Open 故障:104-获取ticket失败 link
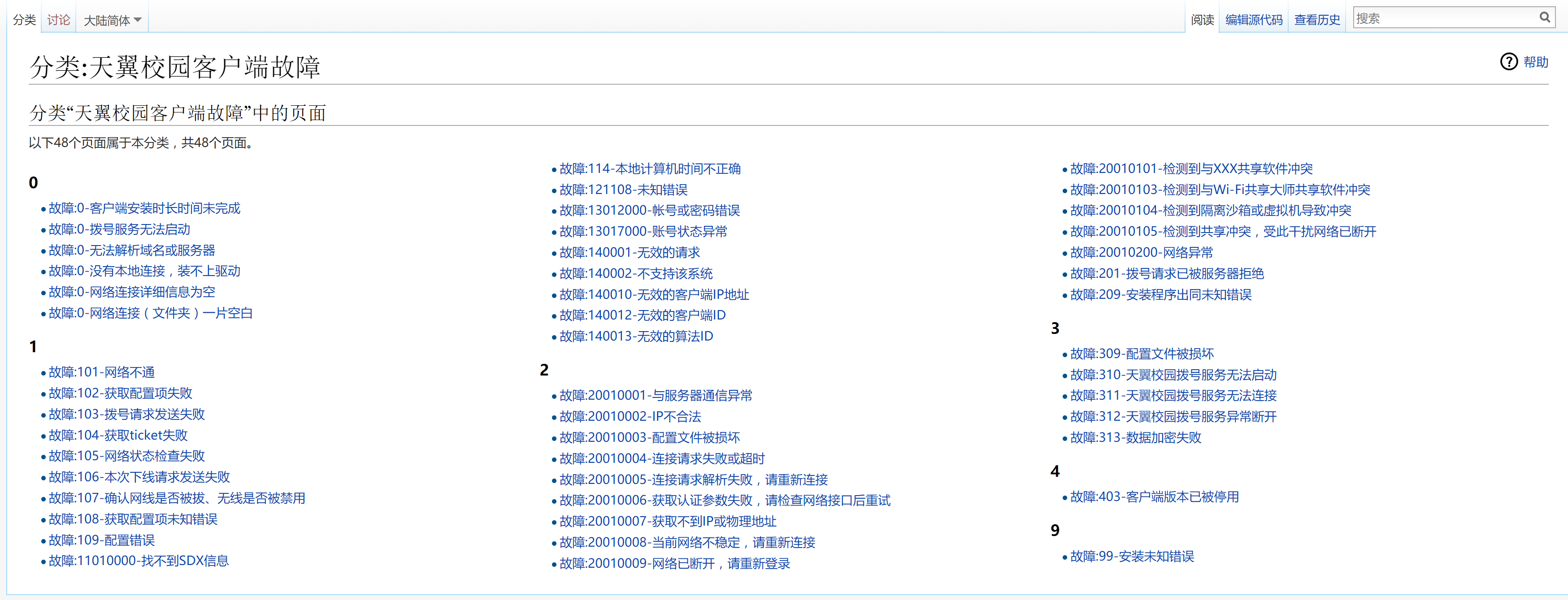 pos(118,435)
